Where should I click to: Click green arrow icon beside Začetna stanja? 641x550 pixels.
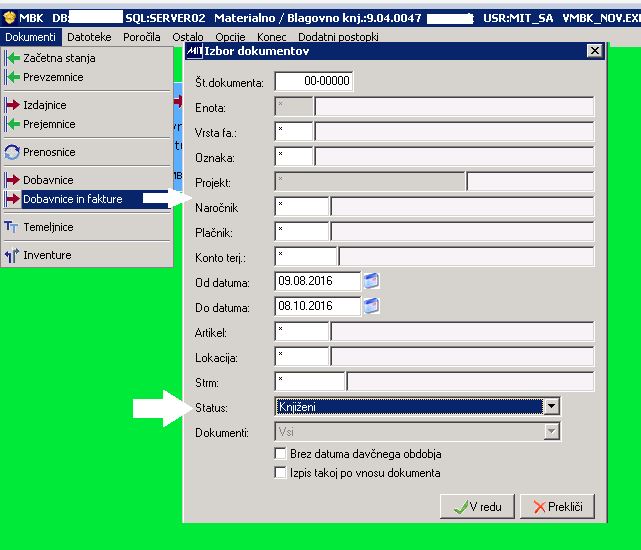tap(12, 58)
